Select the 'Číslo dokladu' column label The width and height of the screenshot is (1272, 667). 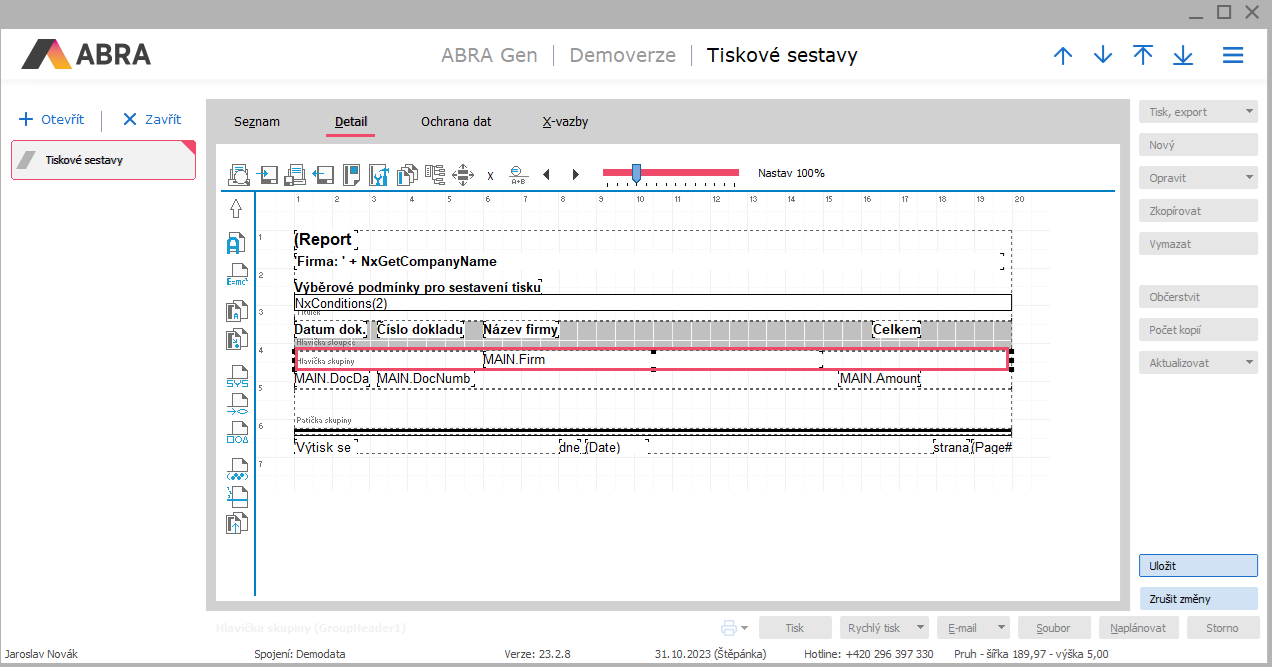click(x=420, y=329)
